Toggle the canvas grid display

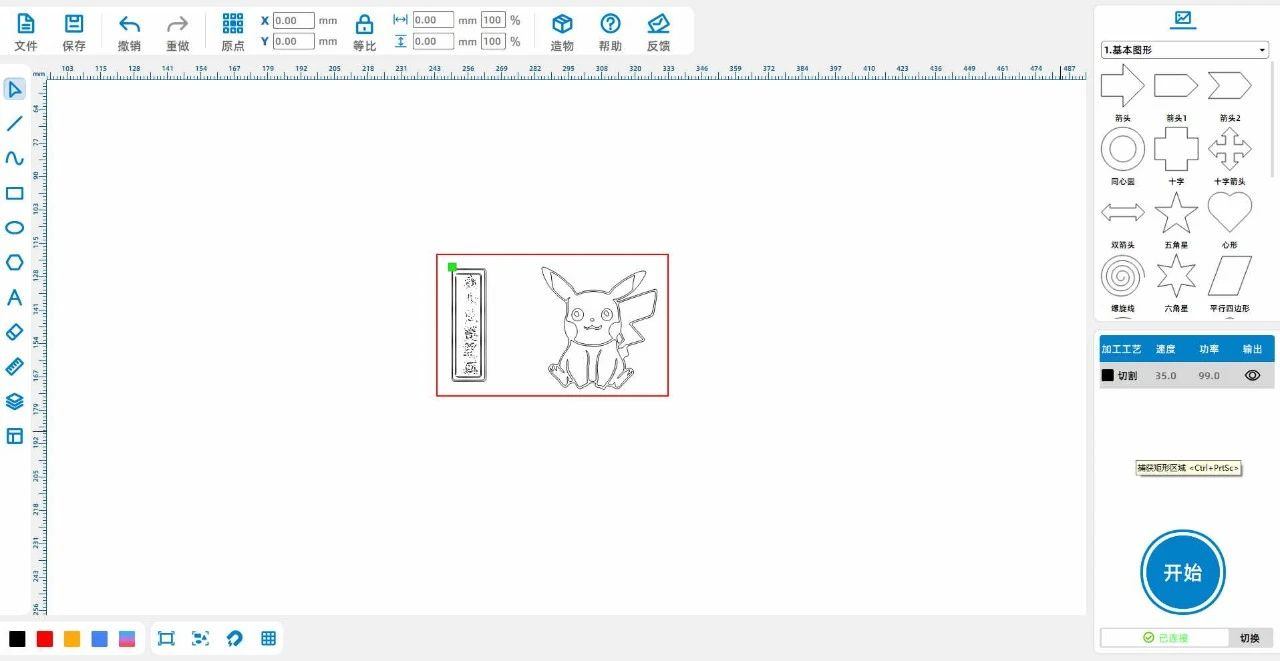click(268, 638)
